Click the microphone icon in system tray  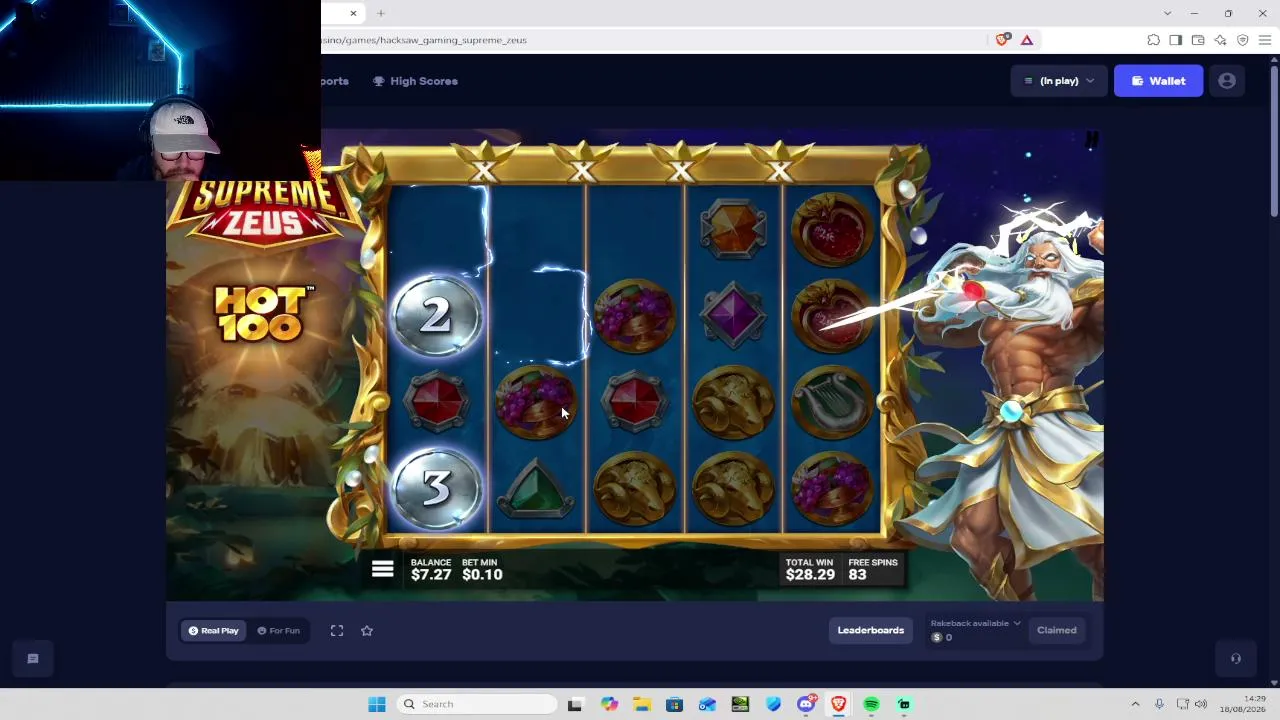coord(1159,704)
